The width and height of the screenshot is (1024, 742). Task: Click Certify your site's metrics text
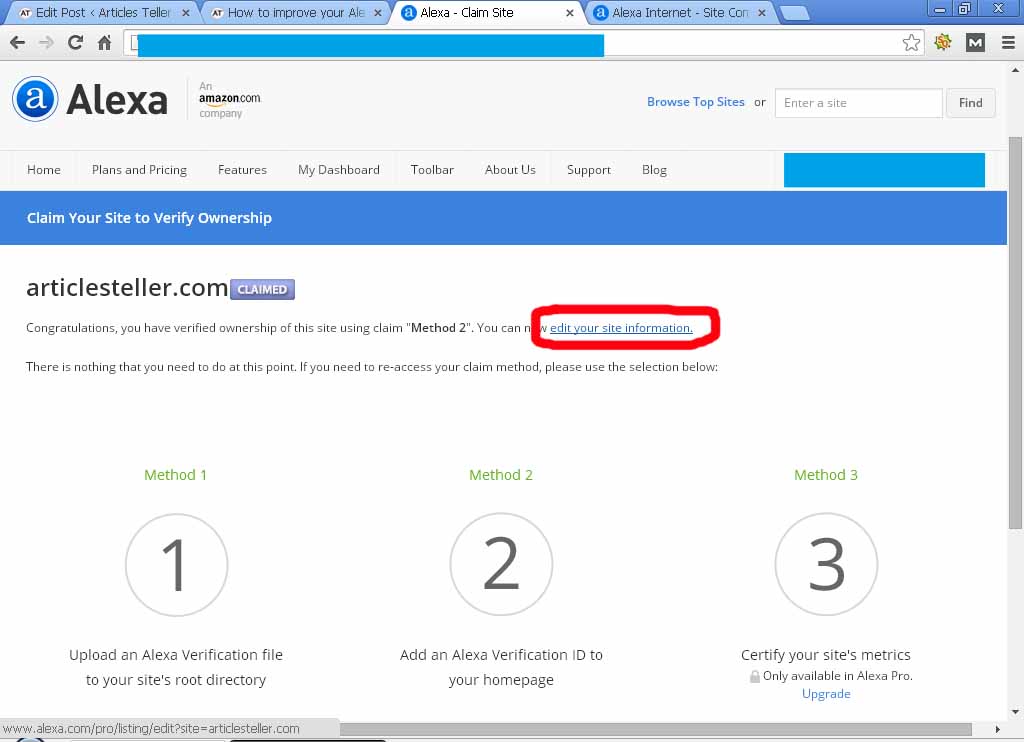pos(825,654)
